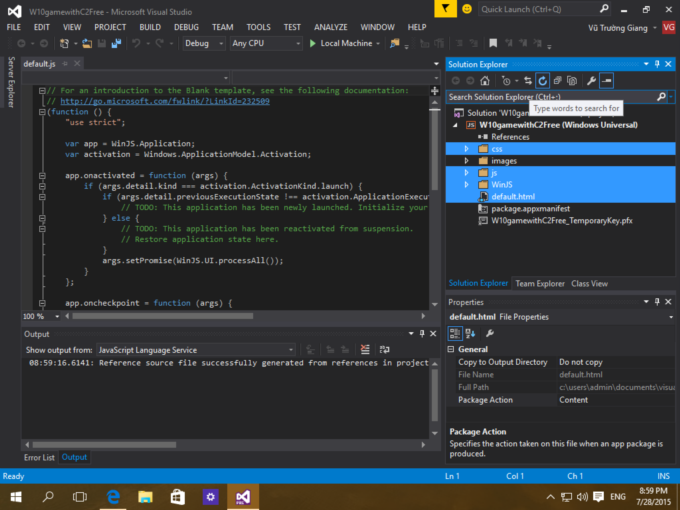Click the notifications flag icon in title bar
This screenshot has width=680, height=510.
pos(445,9)
